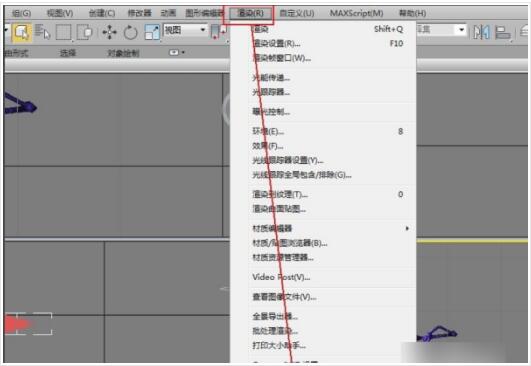Choose the Rectangular Selection Region tool
Viewport: 531px width, 366px height.
click(63, 33)
